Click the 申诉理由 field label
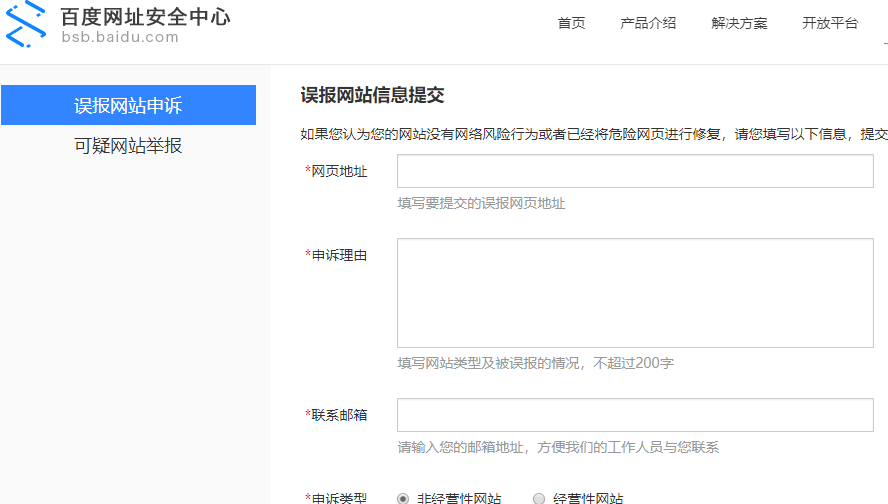Viewport: 888px width, 504px height. (x=339, y=256)
